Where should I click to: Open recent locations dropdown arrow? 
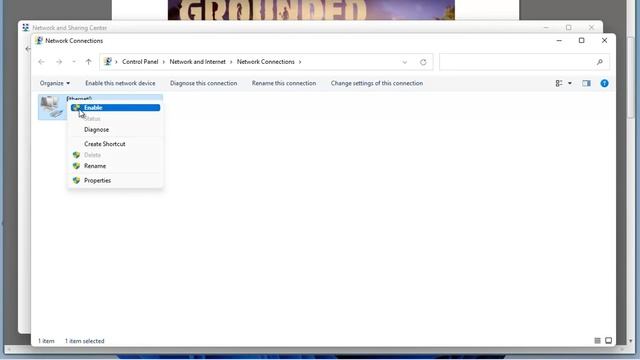pos(74,62)
